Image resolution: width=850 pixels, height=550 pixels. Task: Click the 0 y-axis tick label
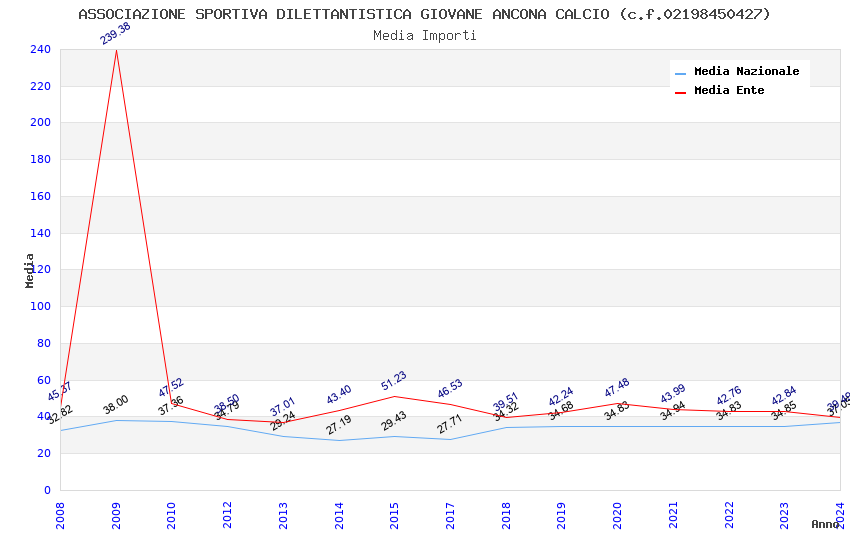pos(48,490)
